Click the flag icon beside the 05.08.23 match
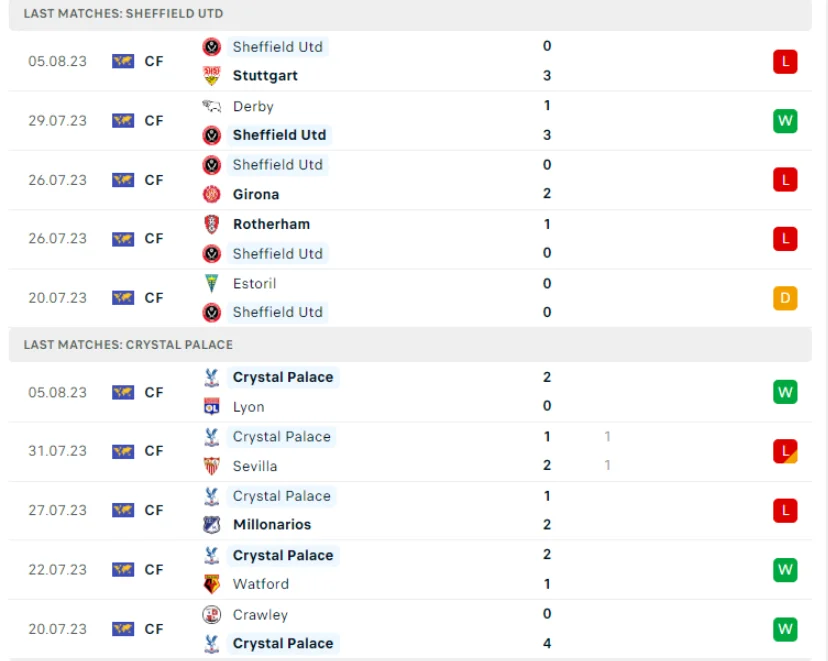 pos(124,61)
